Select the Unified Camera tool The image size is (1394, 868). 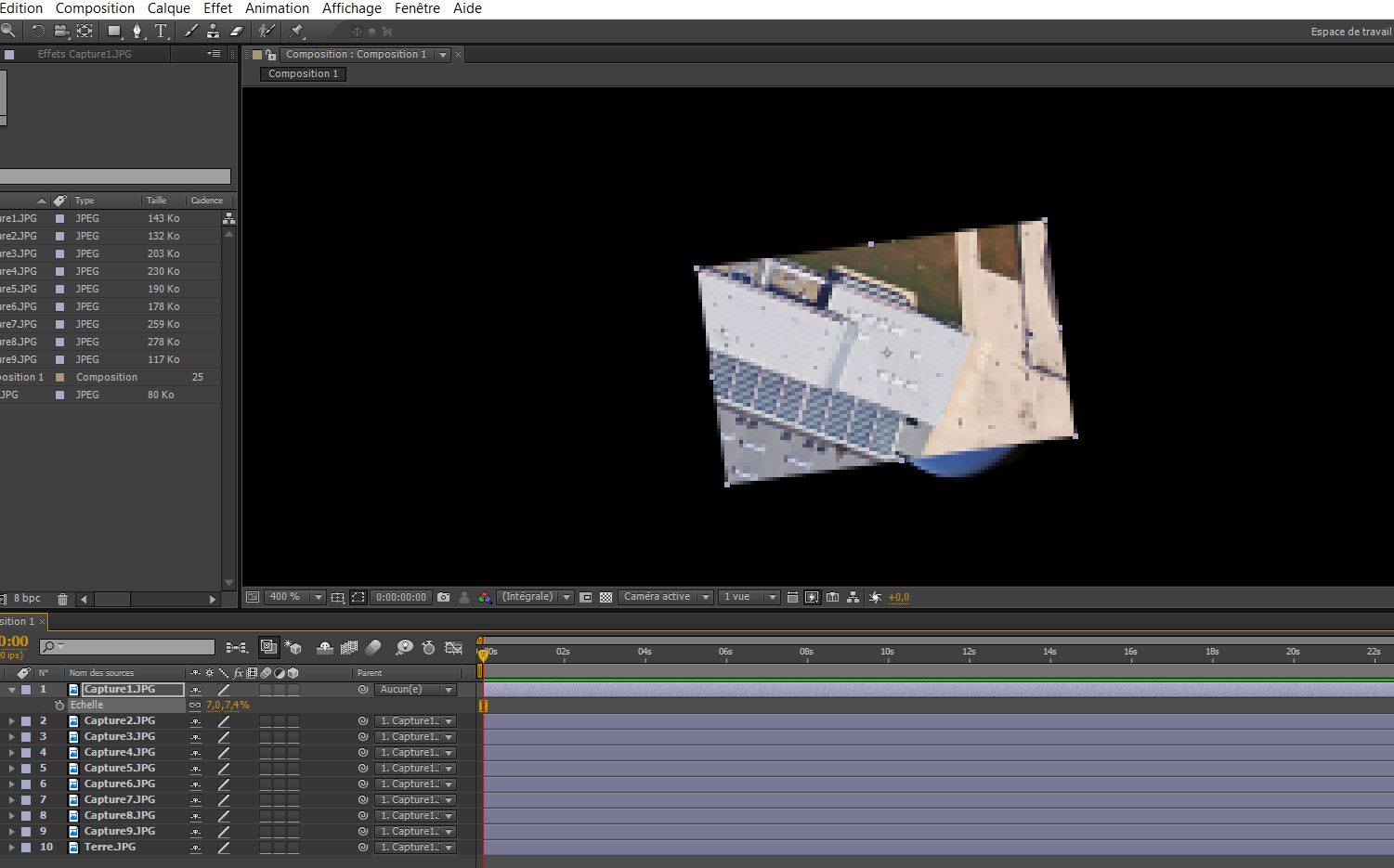coord(61,31)
